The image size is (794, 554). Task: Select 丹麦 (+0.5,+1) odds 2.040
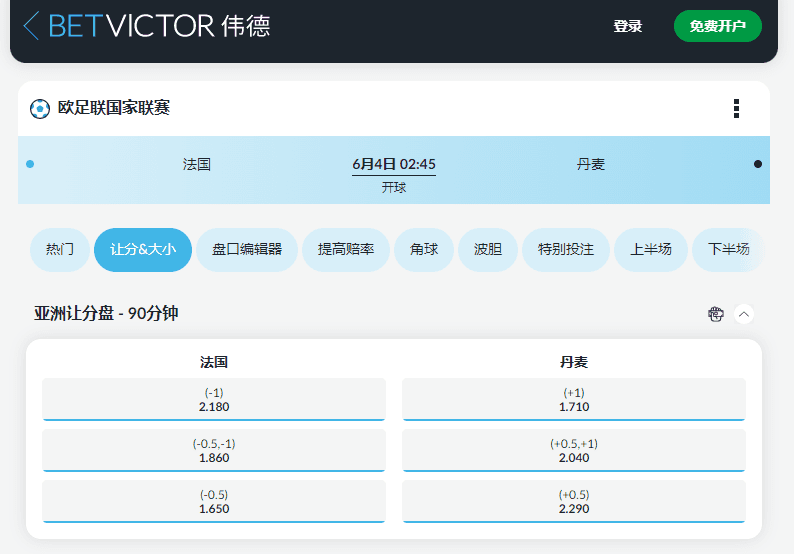(x=574, y=450)
